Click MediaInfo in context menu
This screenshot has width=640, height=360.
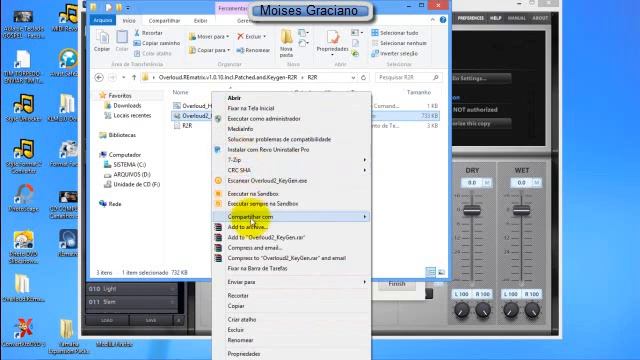[240, 129]
